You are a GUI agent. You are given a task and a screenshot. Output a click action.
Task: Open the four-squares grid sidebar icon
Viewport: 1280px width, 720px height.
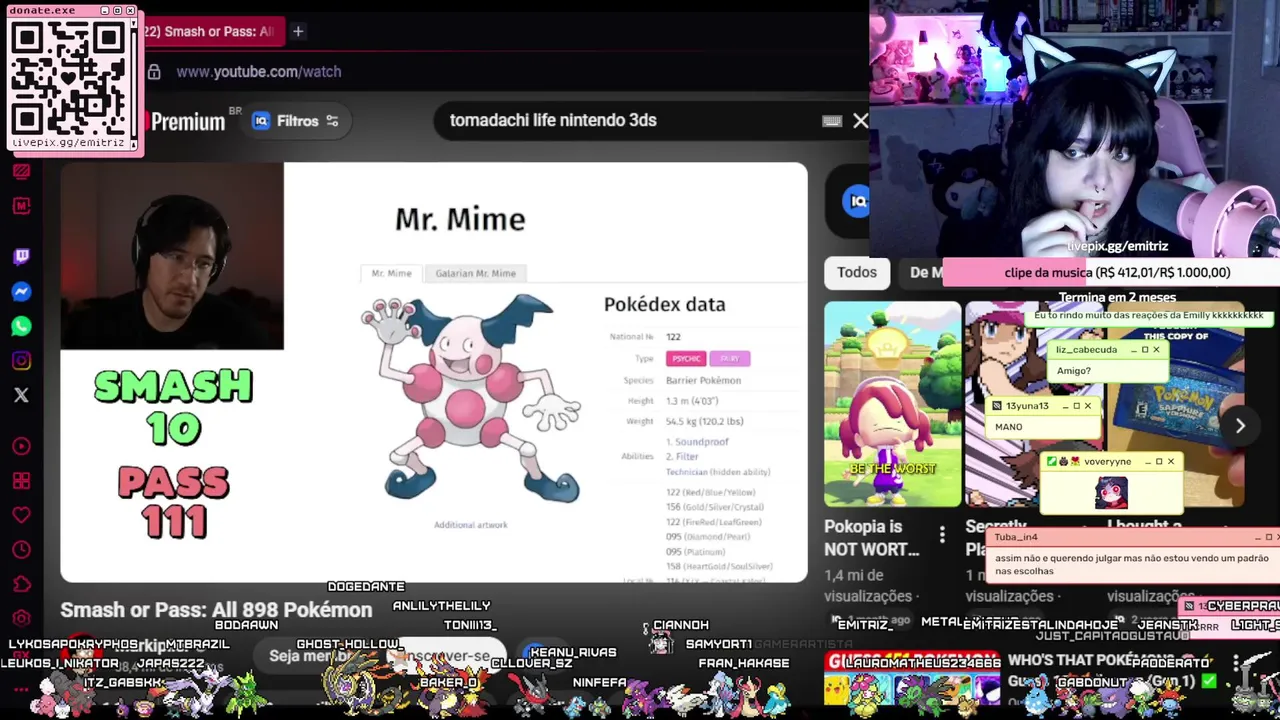tap(21, 481)
